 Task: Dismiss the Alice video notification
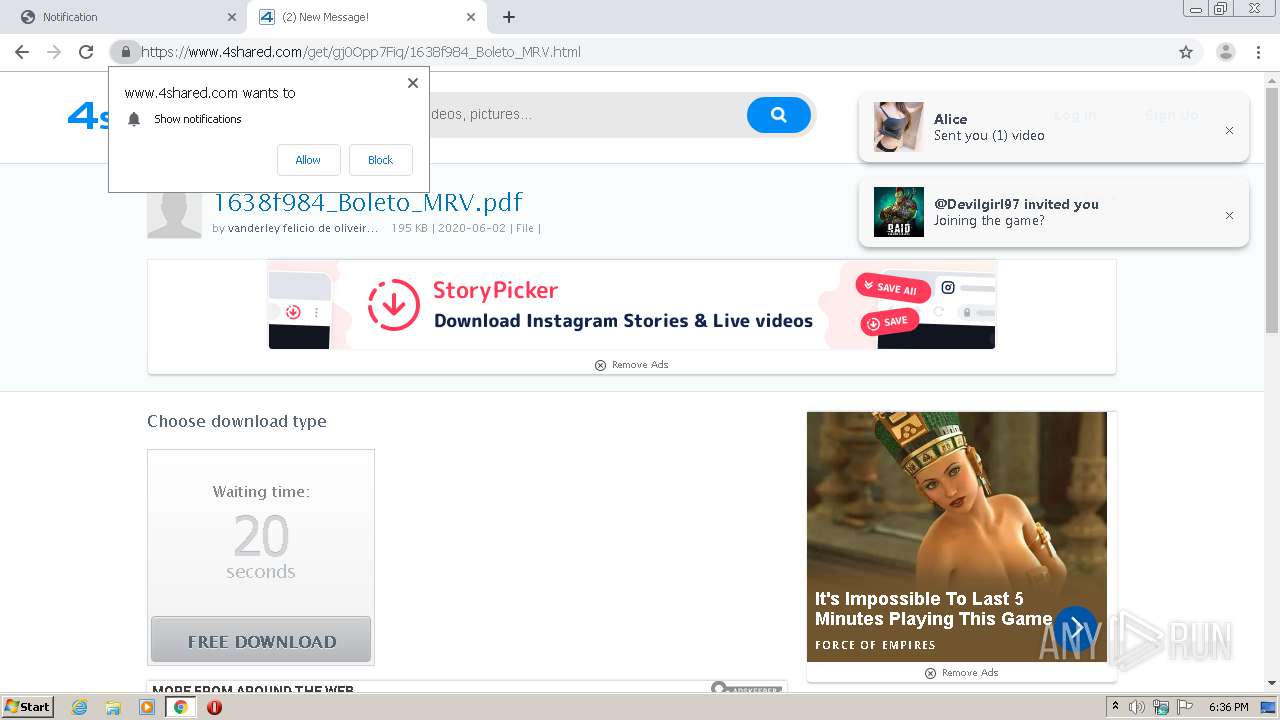[1229, 130]
